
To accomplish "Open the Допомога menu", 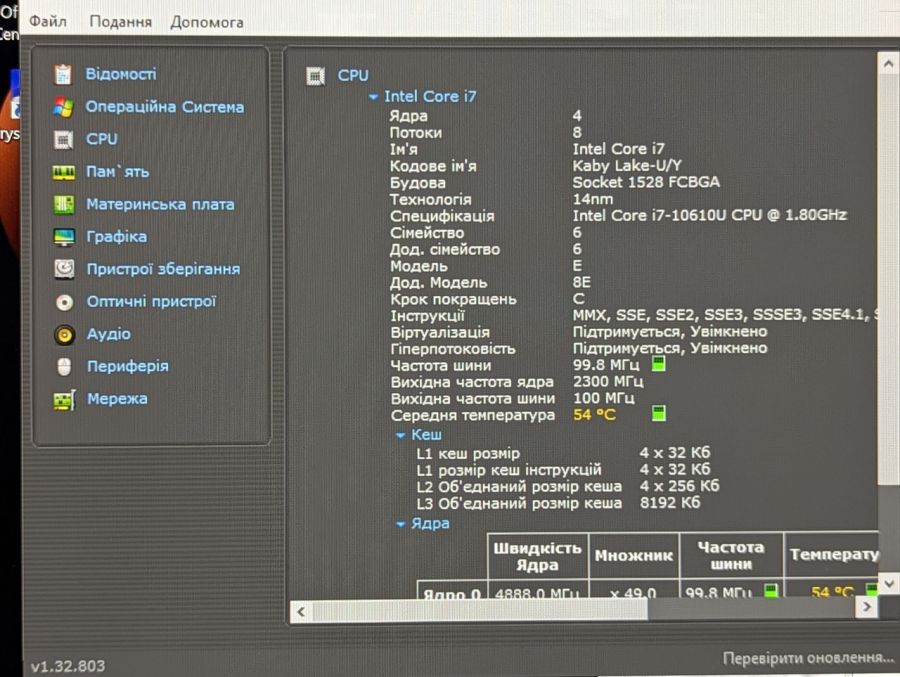I will pos(207,22).
